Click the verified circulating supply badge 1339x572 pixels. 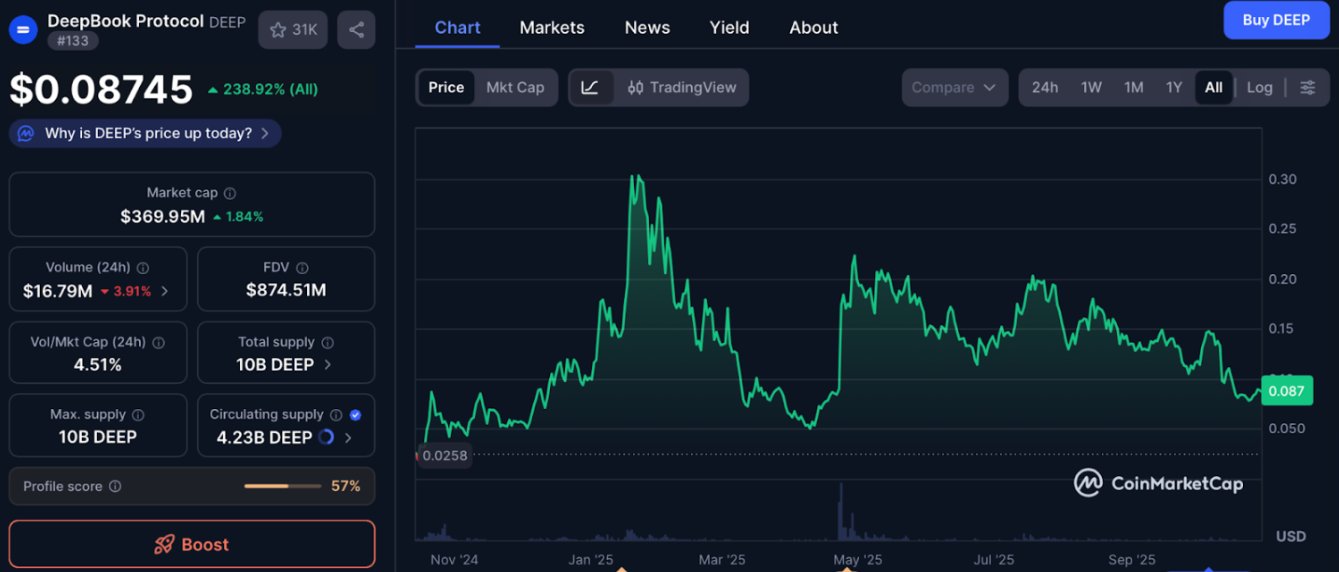356,415
